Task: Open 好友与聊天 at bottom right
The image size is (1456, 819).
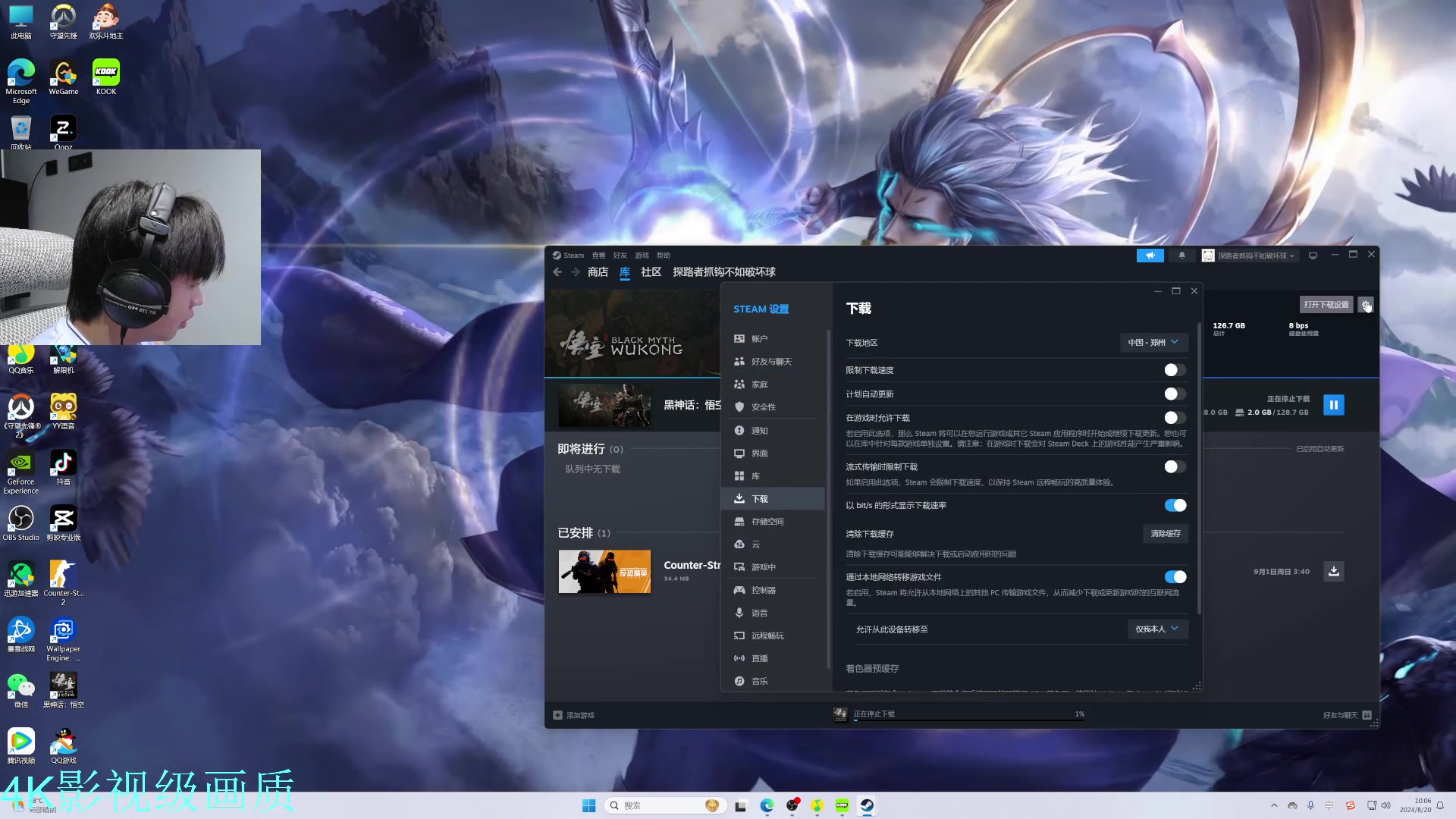Action: click(x=1347, y=715)
